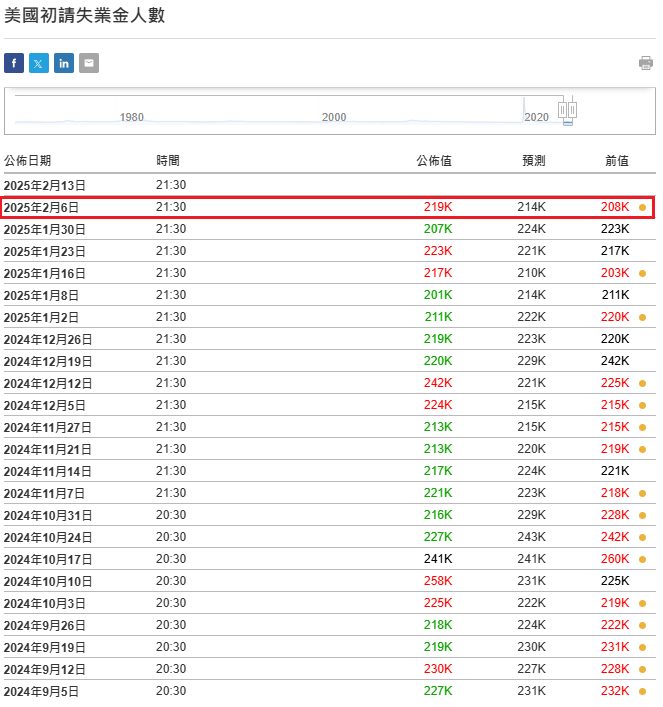Click the timeline range slider handle
Screen dimensions: 663x707
[x=568, y=109]
